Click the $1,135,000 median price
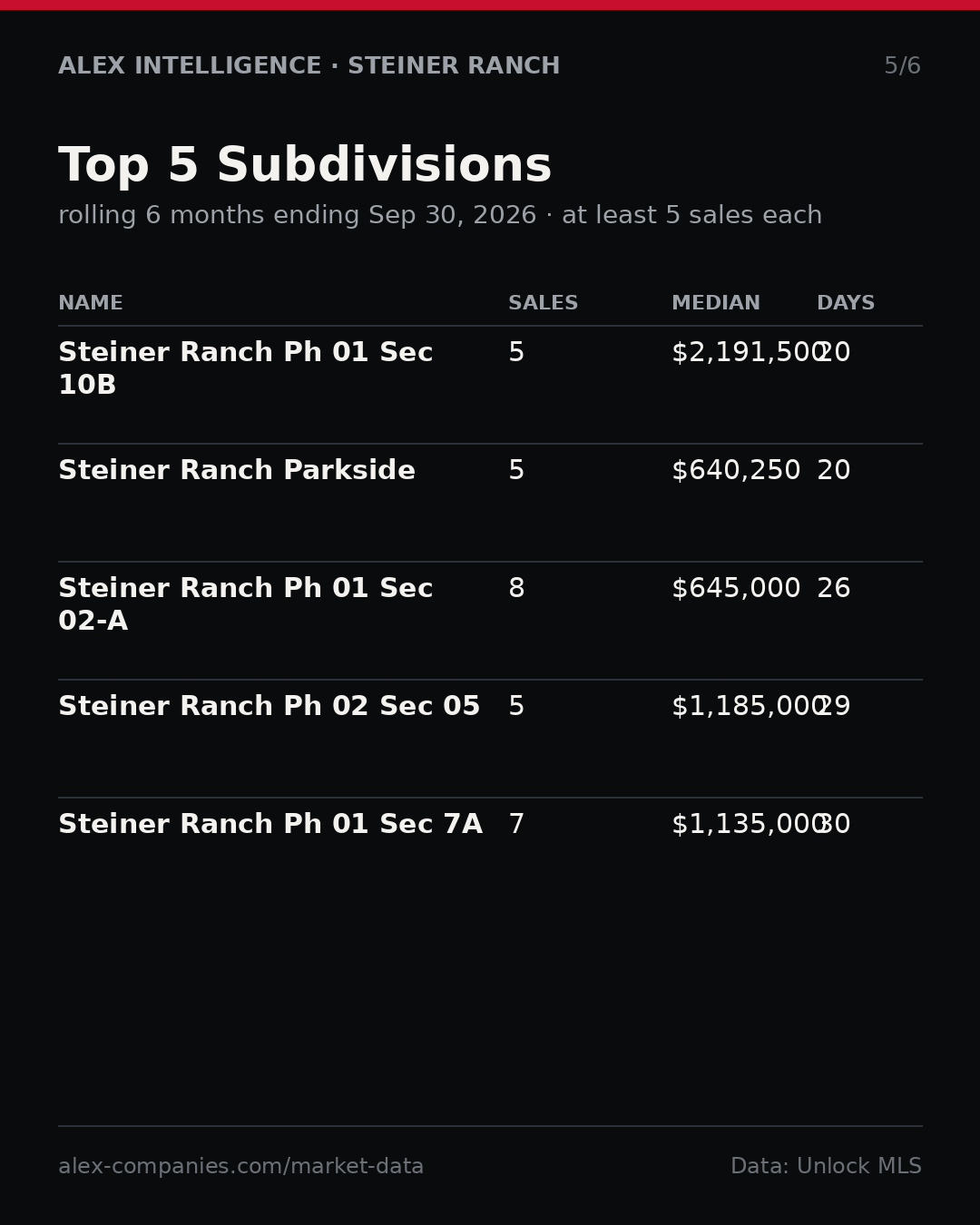Viewport: 980px width, 1225px height. 750,826
